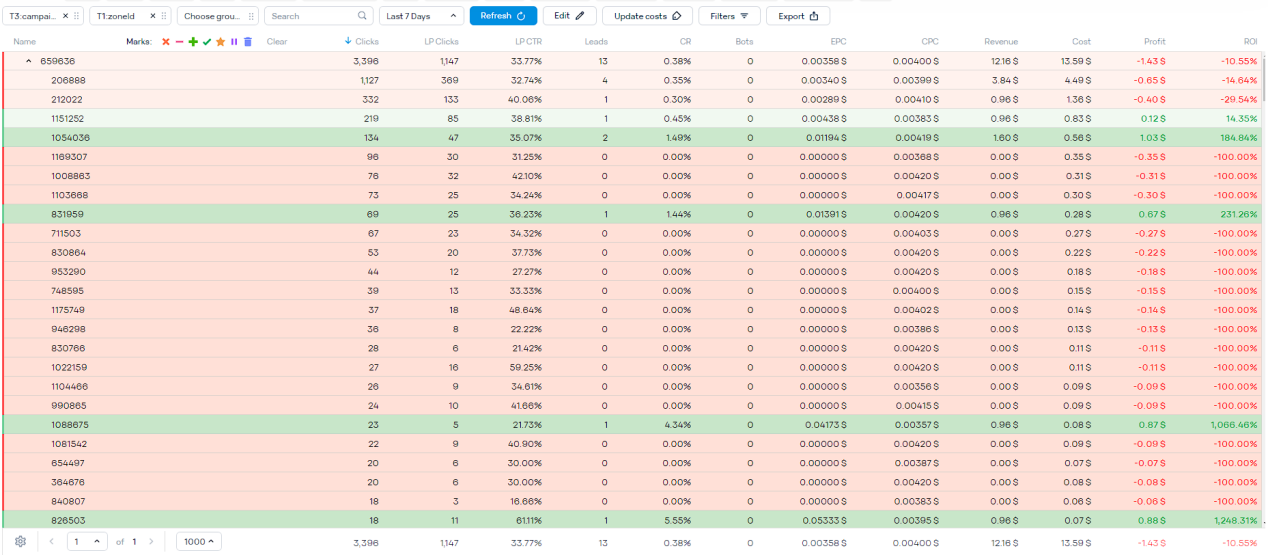The height and width of the screenshot is (555, 1268).
Task: Click the Export button
Action: [797, 16]
